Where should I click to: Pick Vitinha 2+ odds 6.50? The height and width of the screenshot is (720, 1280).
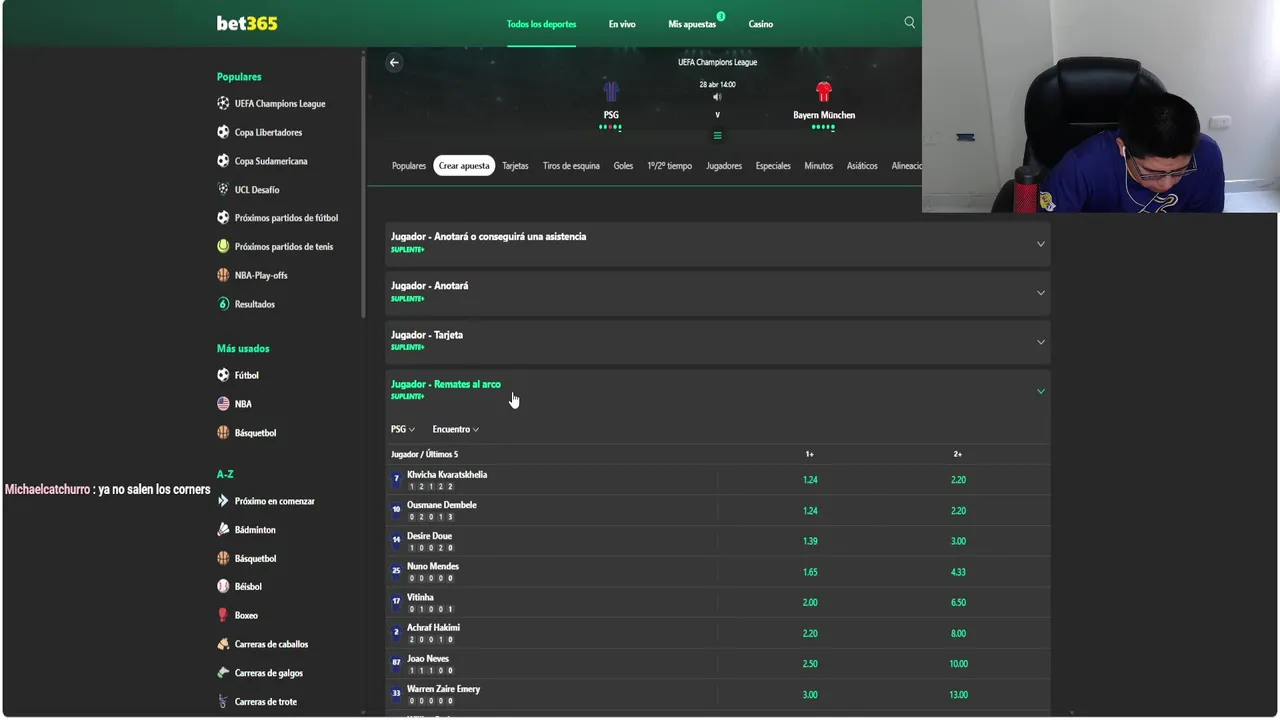pyautogui.click(x=958, y=603)
